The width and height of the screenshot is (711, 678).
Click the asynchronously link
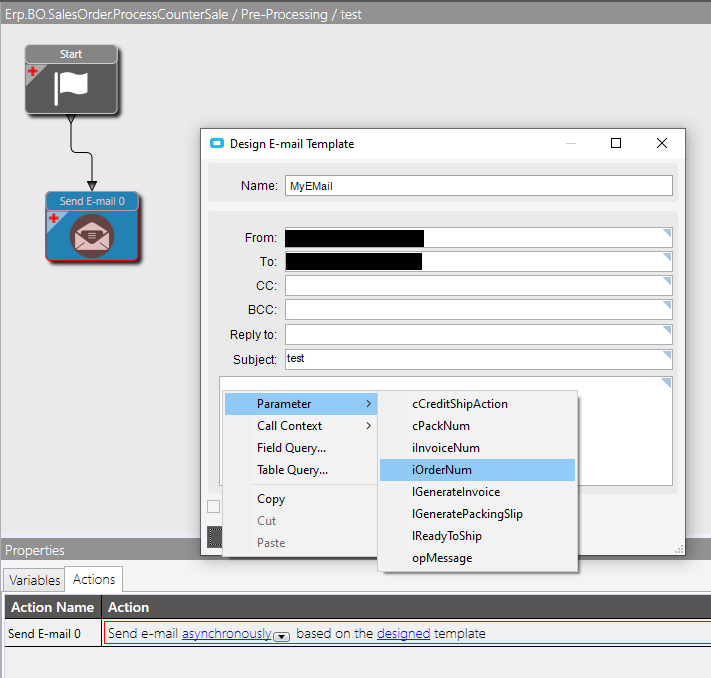227,633
